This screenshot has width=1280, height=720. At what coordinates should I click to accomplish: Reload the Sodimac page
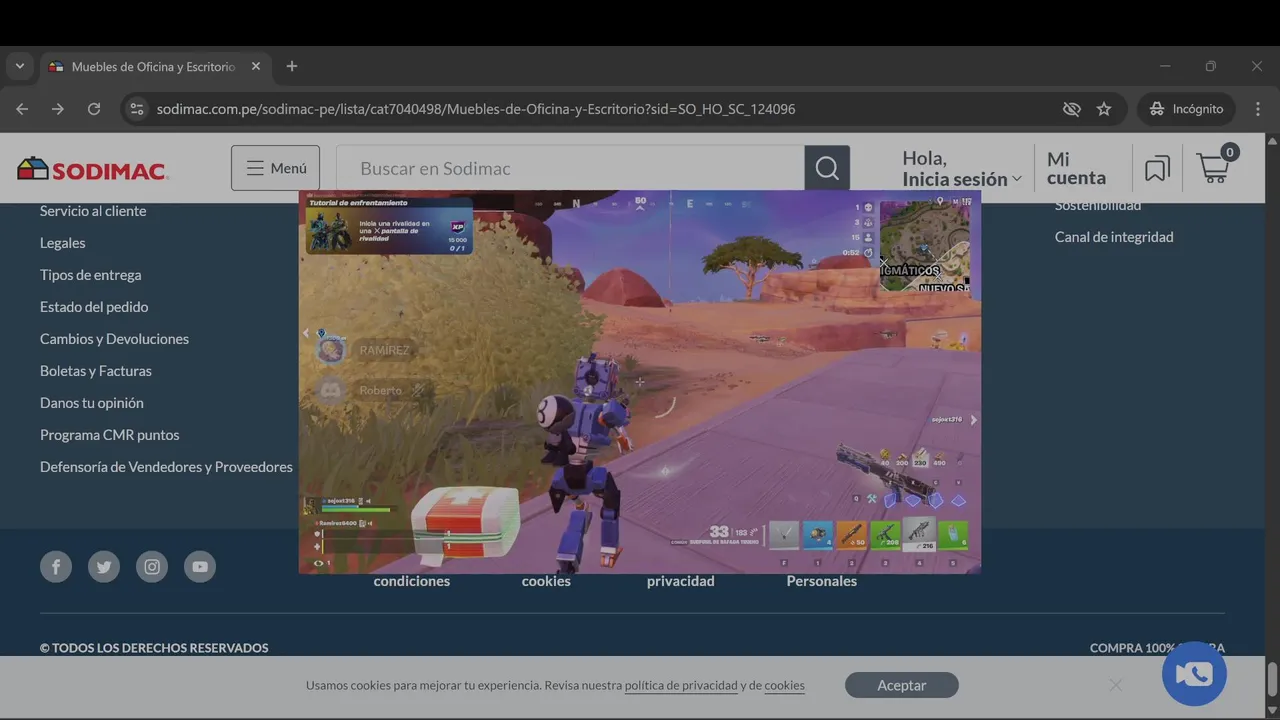[94, 109]
